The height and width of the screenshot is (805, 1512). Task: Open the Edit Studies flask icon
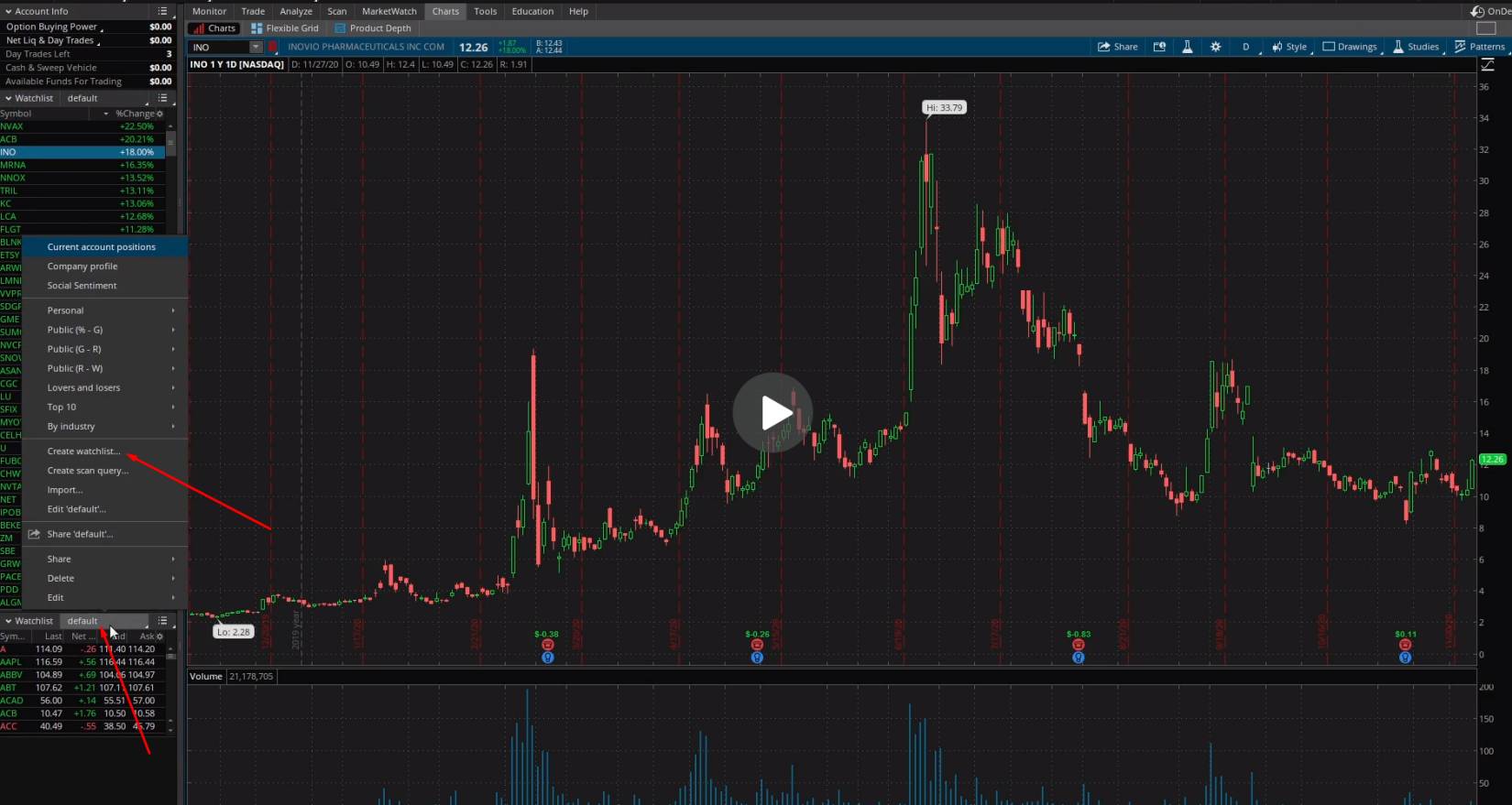coord(1187,47)
